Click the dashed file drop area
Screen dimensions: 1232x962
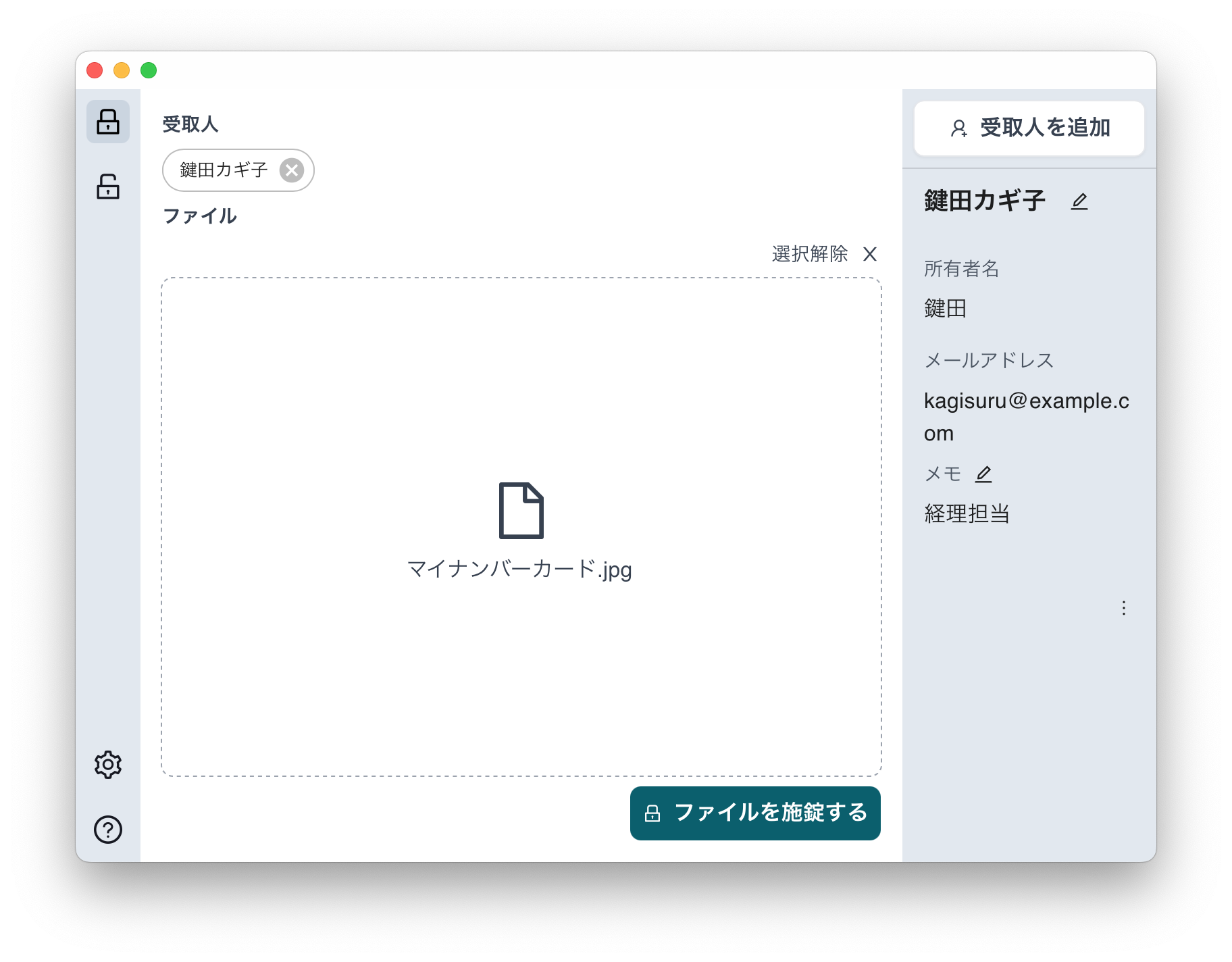pyautogui.click(x=521, y=527)
